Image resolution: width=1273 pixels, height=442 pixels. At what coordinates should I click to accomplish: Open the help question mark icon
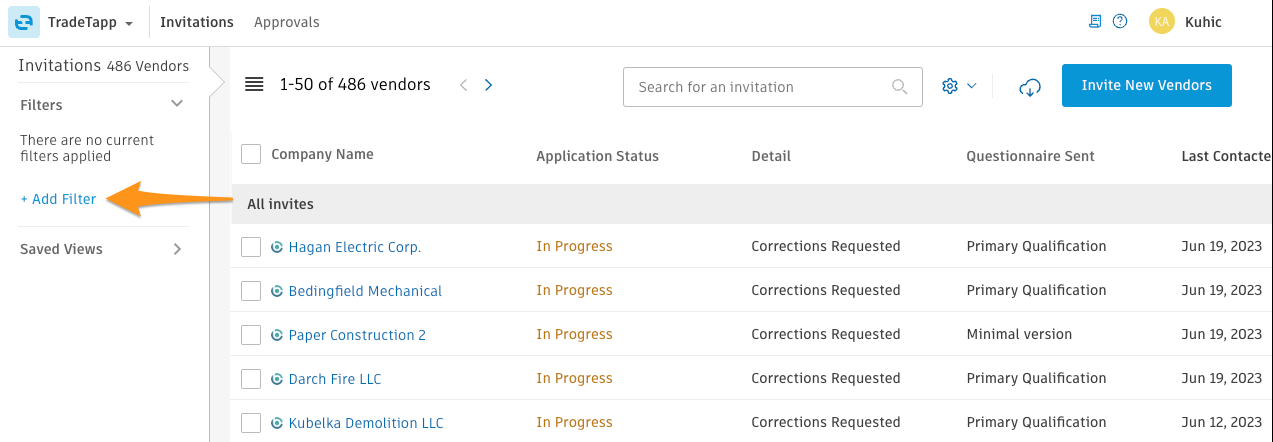[1120, 21]
